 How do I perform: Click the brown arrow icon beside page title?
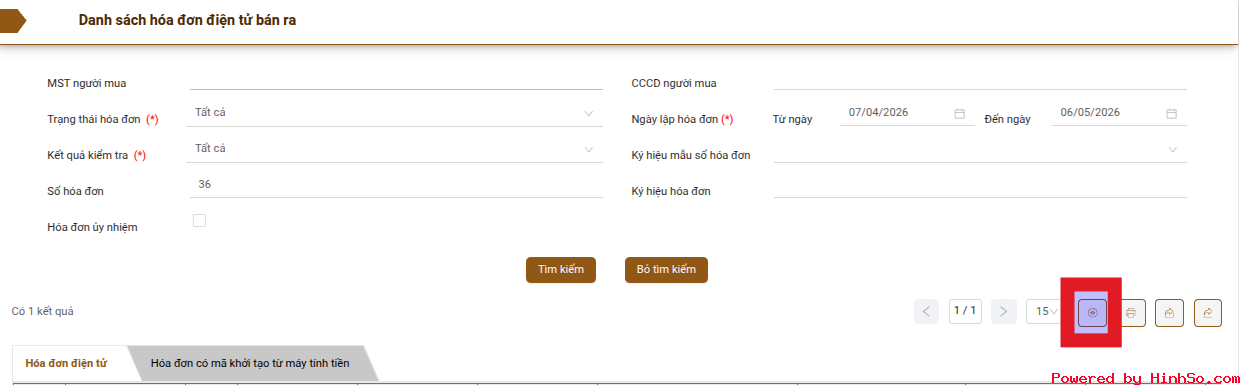pyautogui.click(x=13, y=20)
